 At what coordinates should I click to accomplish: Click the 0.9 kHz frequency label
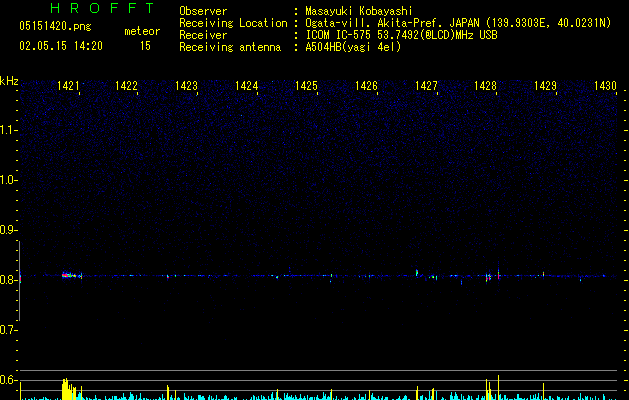[8, 230]
